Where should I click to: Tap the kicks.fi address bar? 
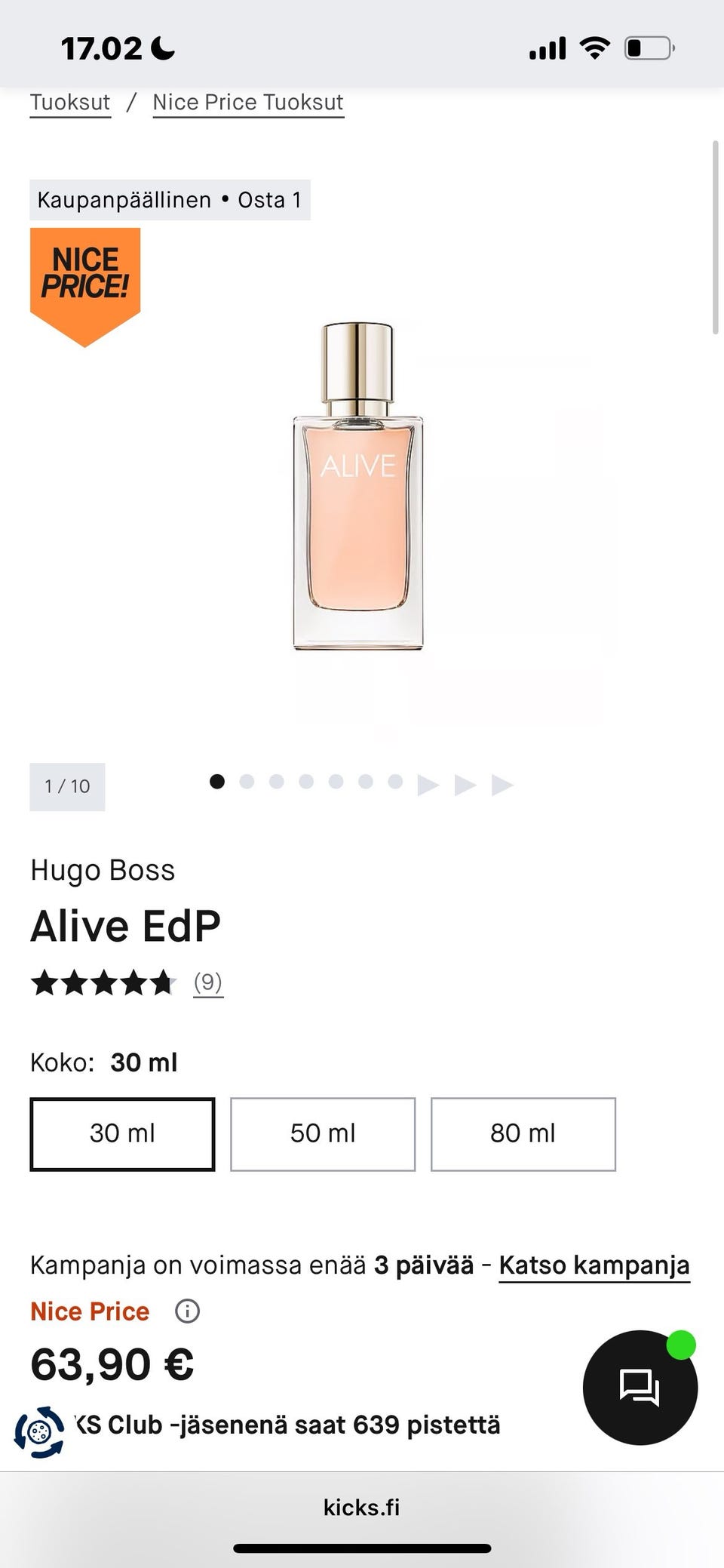(362, 1507)
